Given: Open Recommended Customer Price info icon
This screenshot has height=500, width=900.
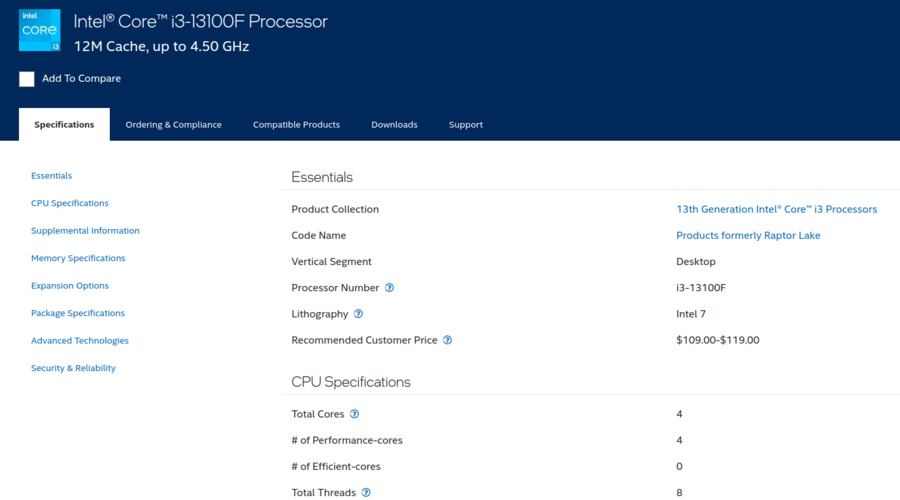Looking at the screenshot, I should 448,340.
